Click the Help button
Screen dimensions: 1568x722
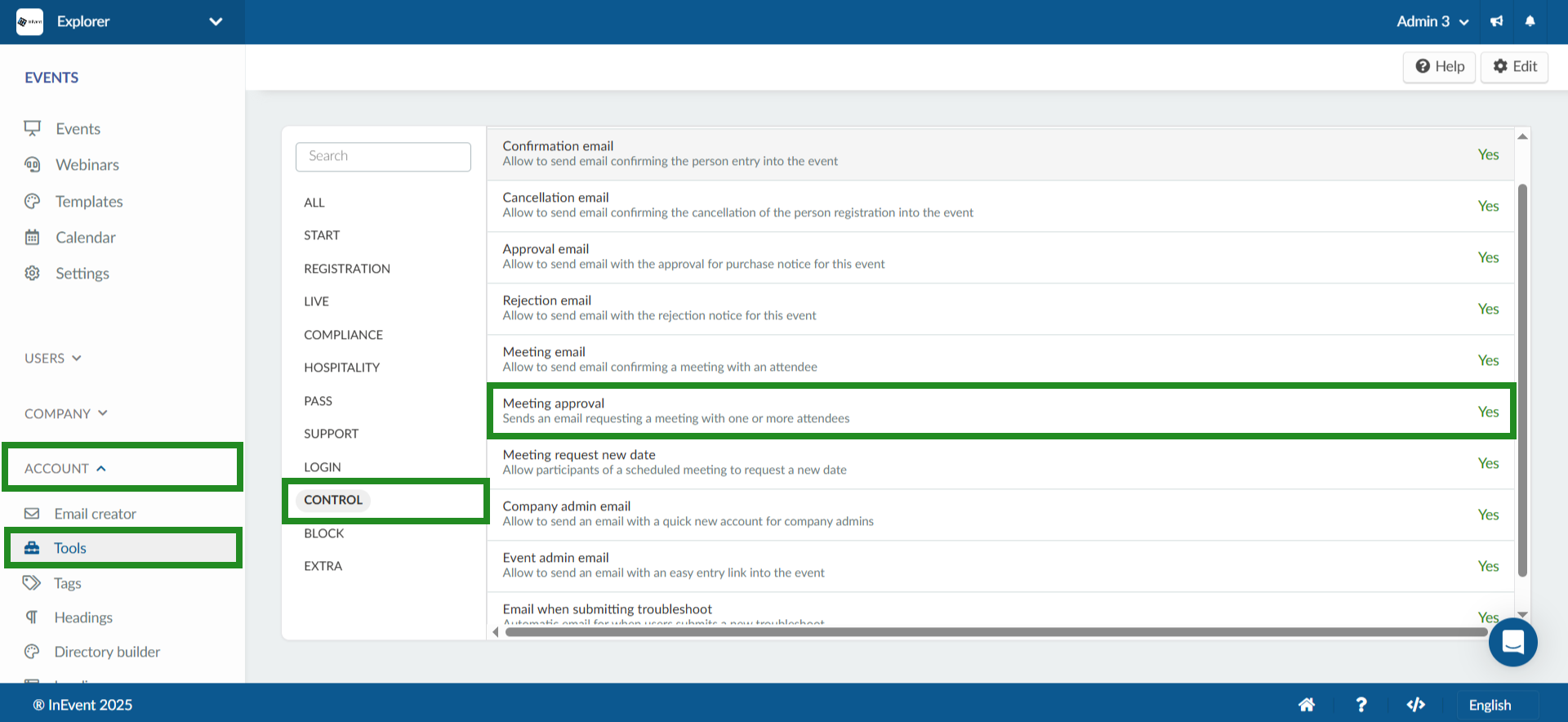[x=1439, y=67]
